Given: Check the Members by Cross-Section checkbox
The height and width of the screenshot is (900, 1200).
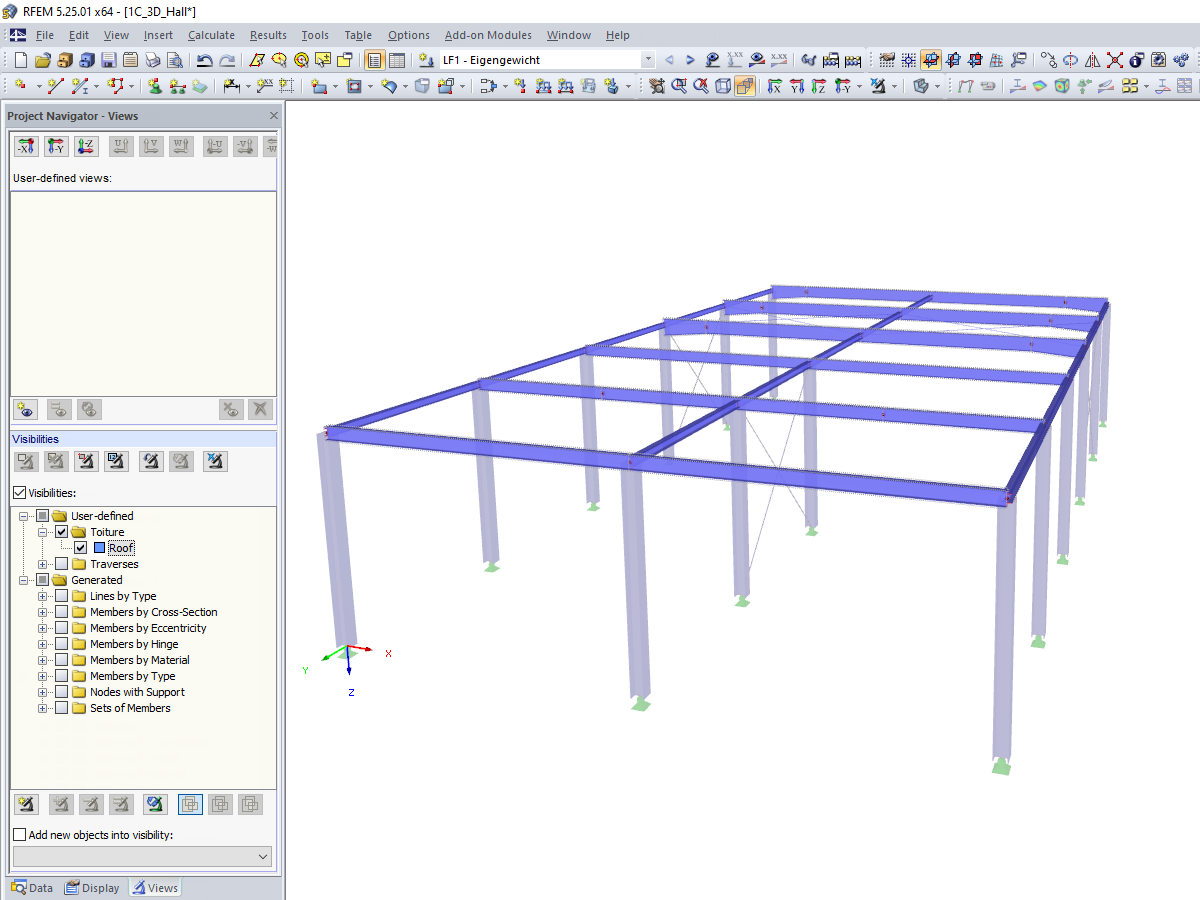Looking at the screenshot, I should 62,612.
